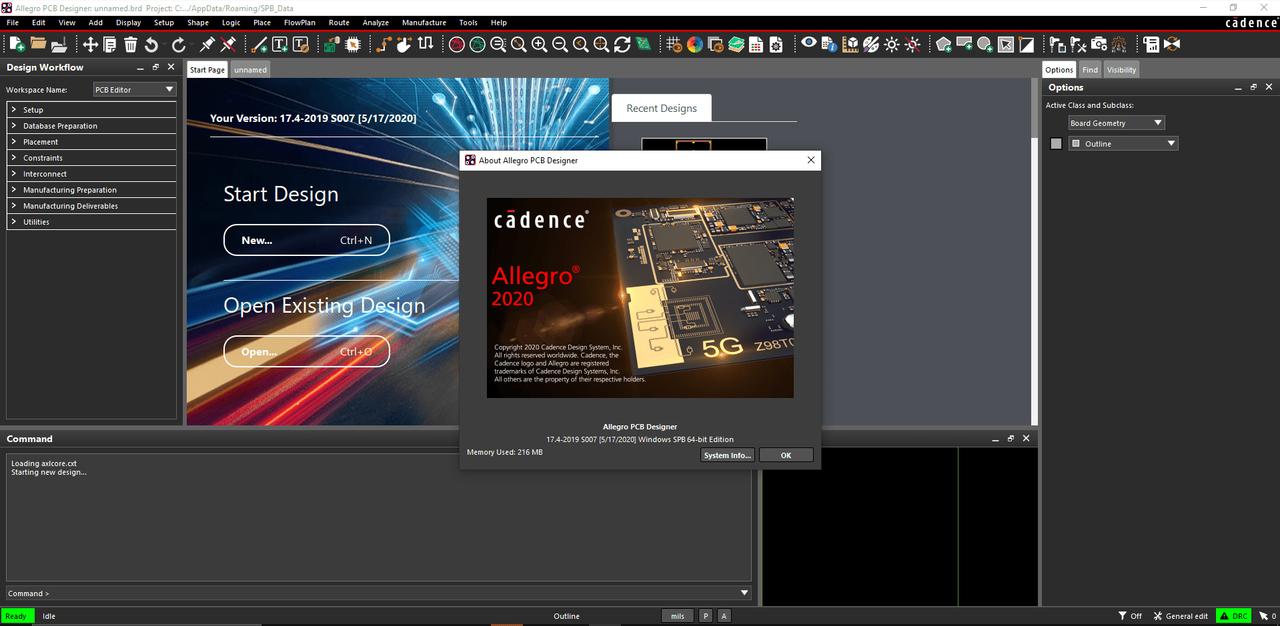
Task: Click the Redo arrow icon
Action: click(x=179, y=44)
